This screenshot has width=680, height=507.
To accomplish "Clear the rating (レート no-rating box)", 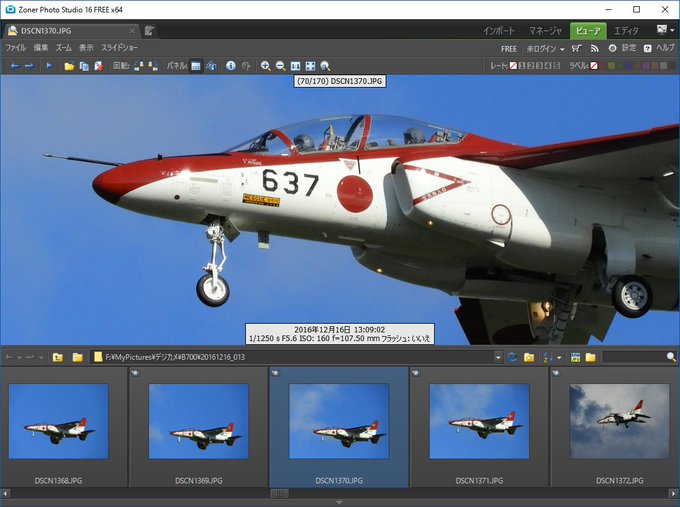I will pyautogui.click(x=513, y=66).
